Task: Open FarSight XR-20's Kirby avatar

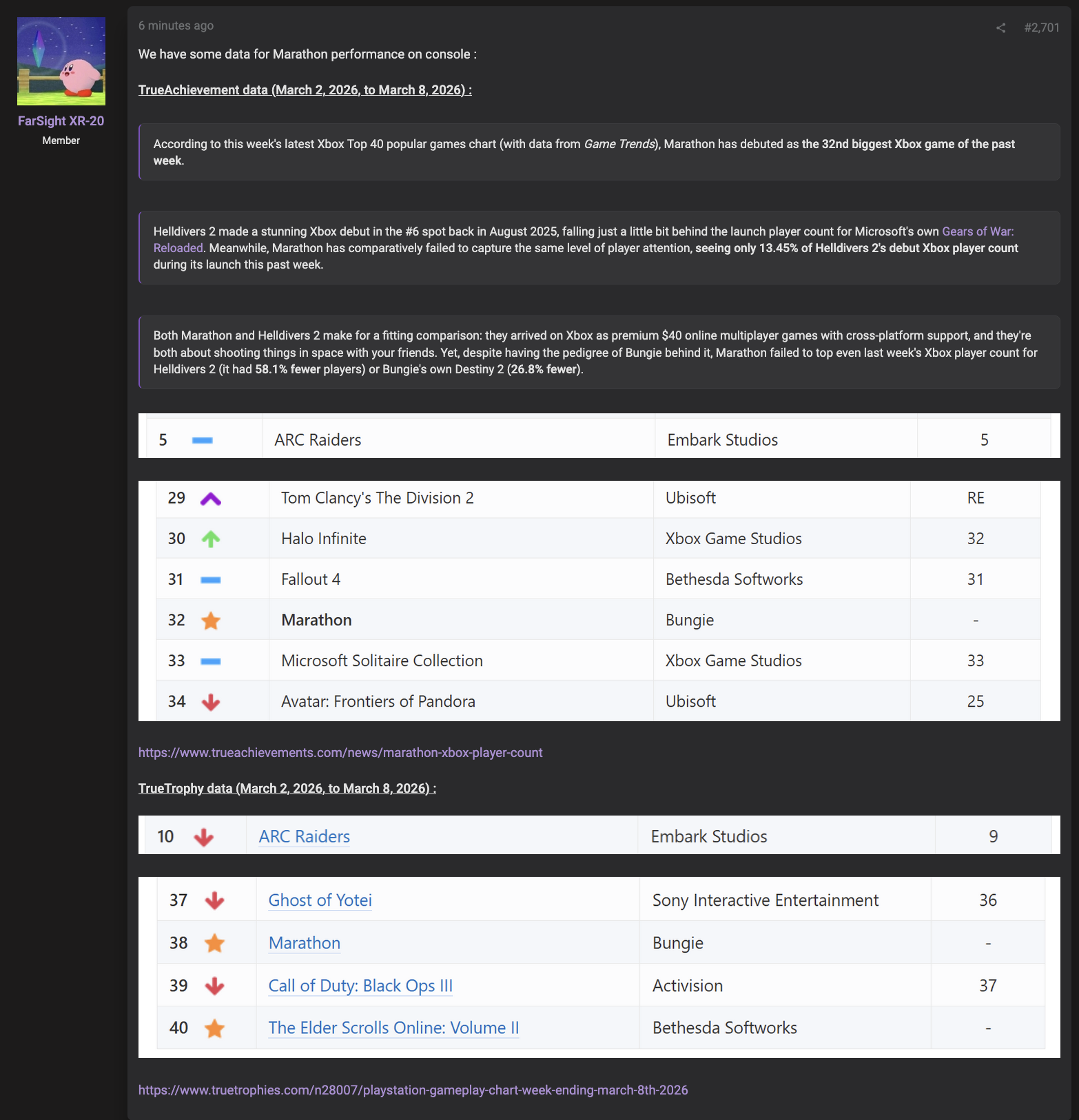Action: tap(61, 61)
